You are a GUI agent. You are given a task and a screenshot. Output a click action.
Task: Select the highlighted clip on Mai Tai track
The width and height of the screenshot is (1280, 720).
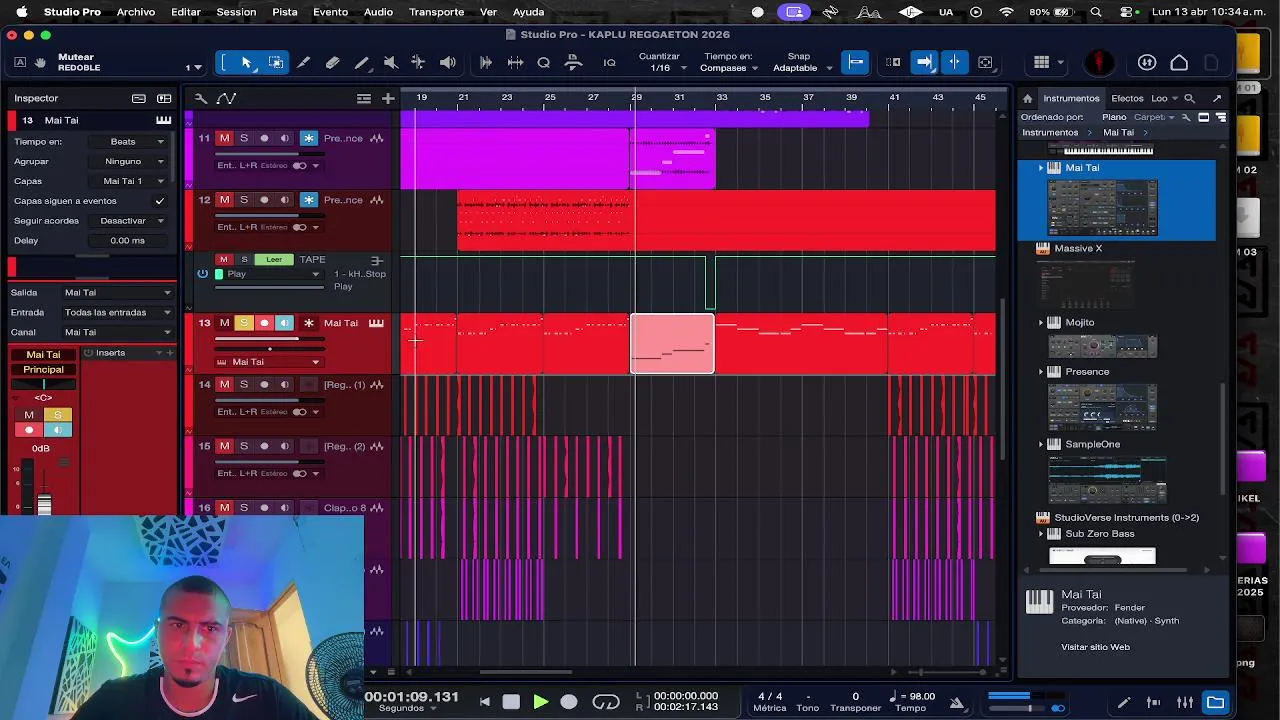[672, 344]
